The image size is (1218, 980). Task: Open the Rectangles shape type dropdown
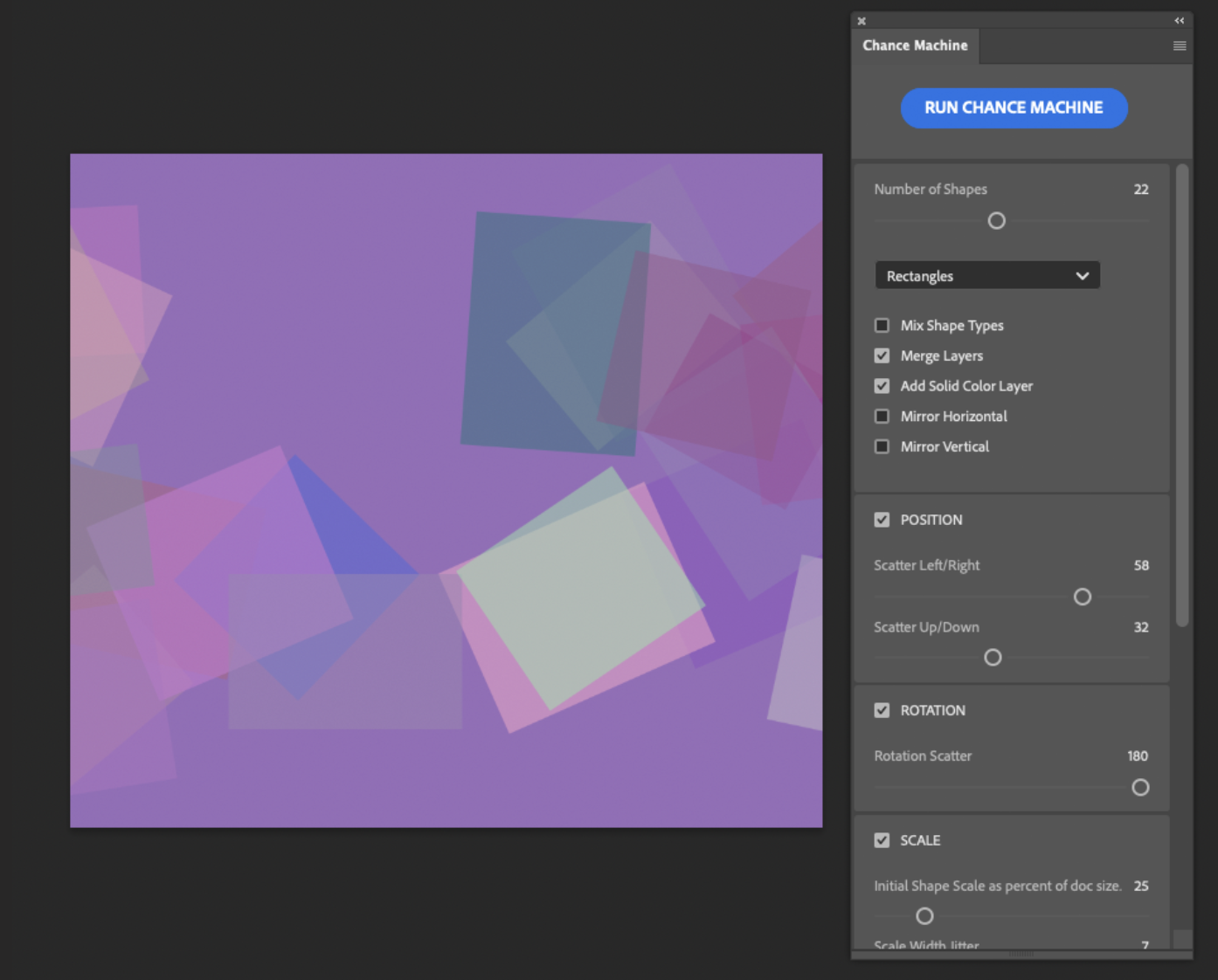click(986, 276)
